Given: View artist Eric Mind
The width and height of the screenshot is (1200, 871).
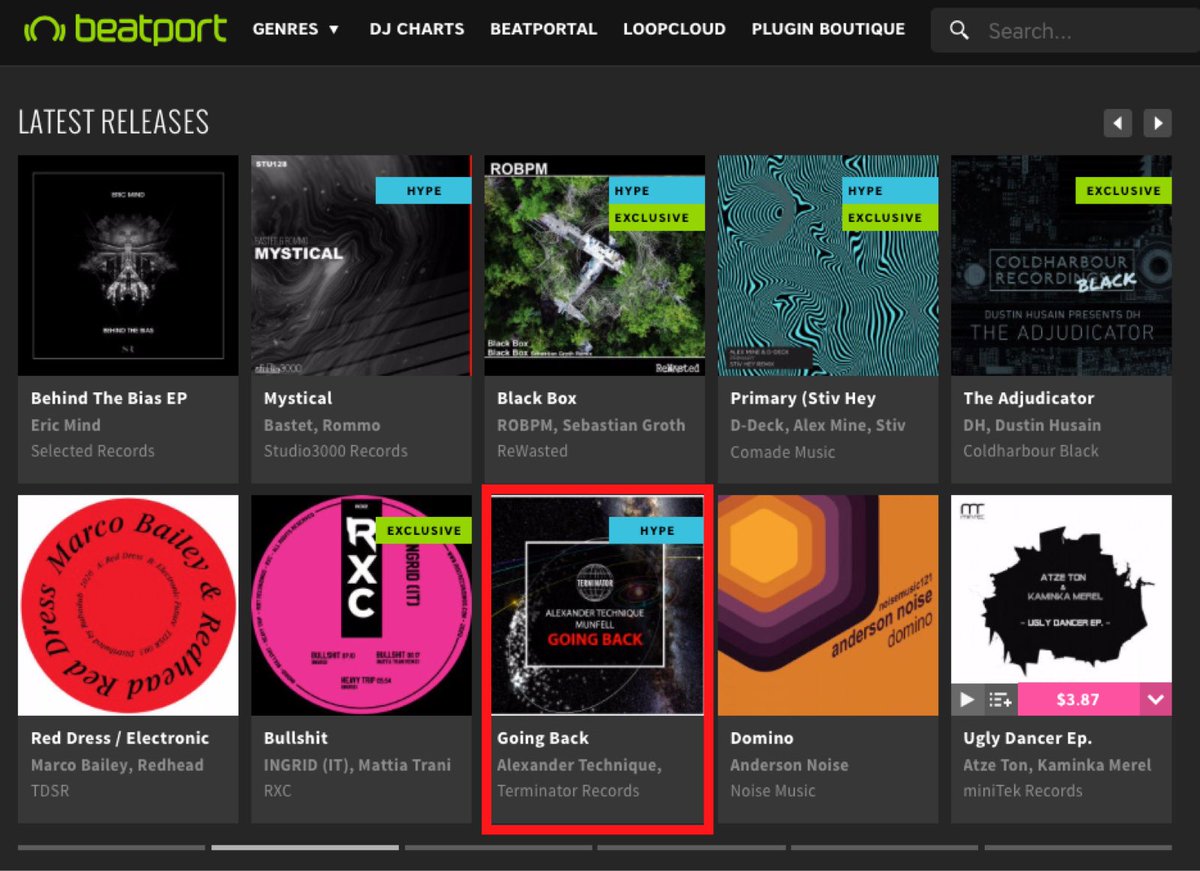Looking at the screenshot, I should point(66,425).
